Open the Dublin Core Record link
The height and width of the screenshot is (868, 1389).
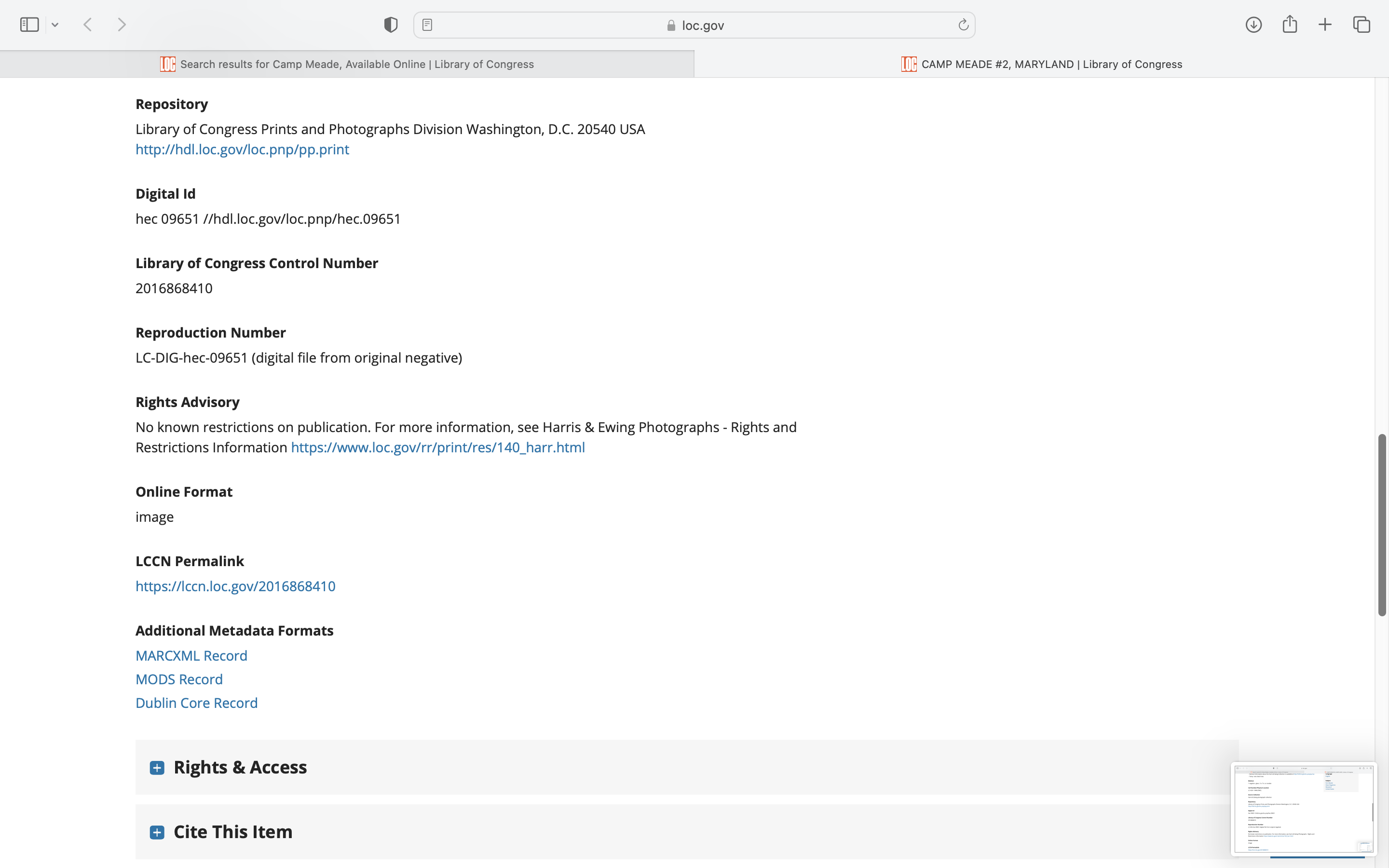[x=196, y=703]
